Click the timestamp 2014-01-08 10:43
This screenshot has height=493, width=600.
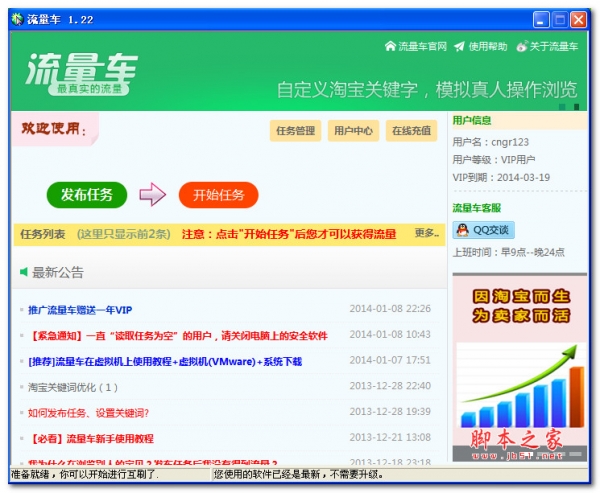pos(390,334)
